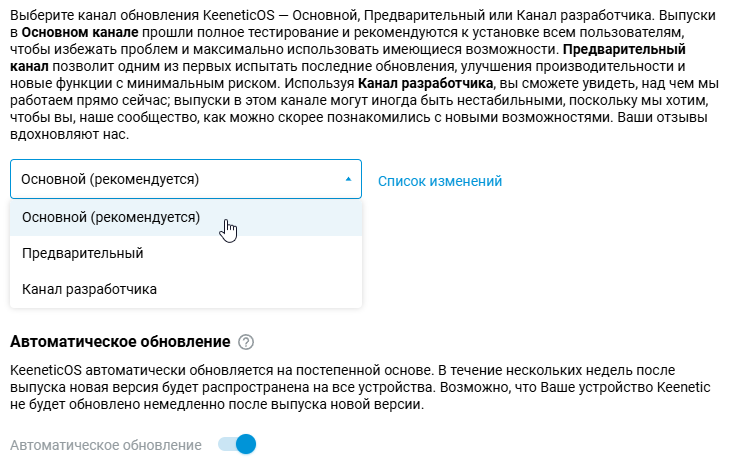Select Основной (рекомендуется) in the dropdown list
730x466 pixels.
pyautogui.click(x=112, y=217)
